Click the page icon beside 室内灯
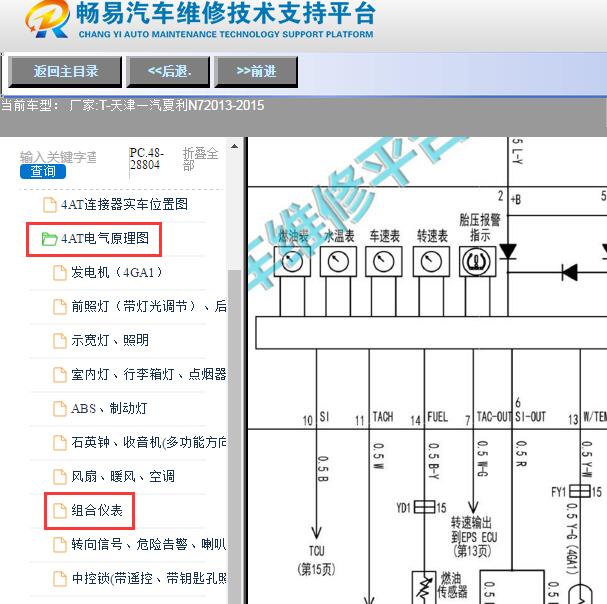The image size is (607, 604). click(x=60, y=375)
